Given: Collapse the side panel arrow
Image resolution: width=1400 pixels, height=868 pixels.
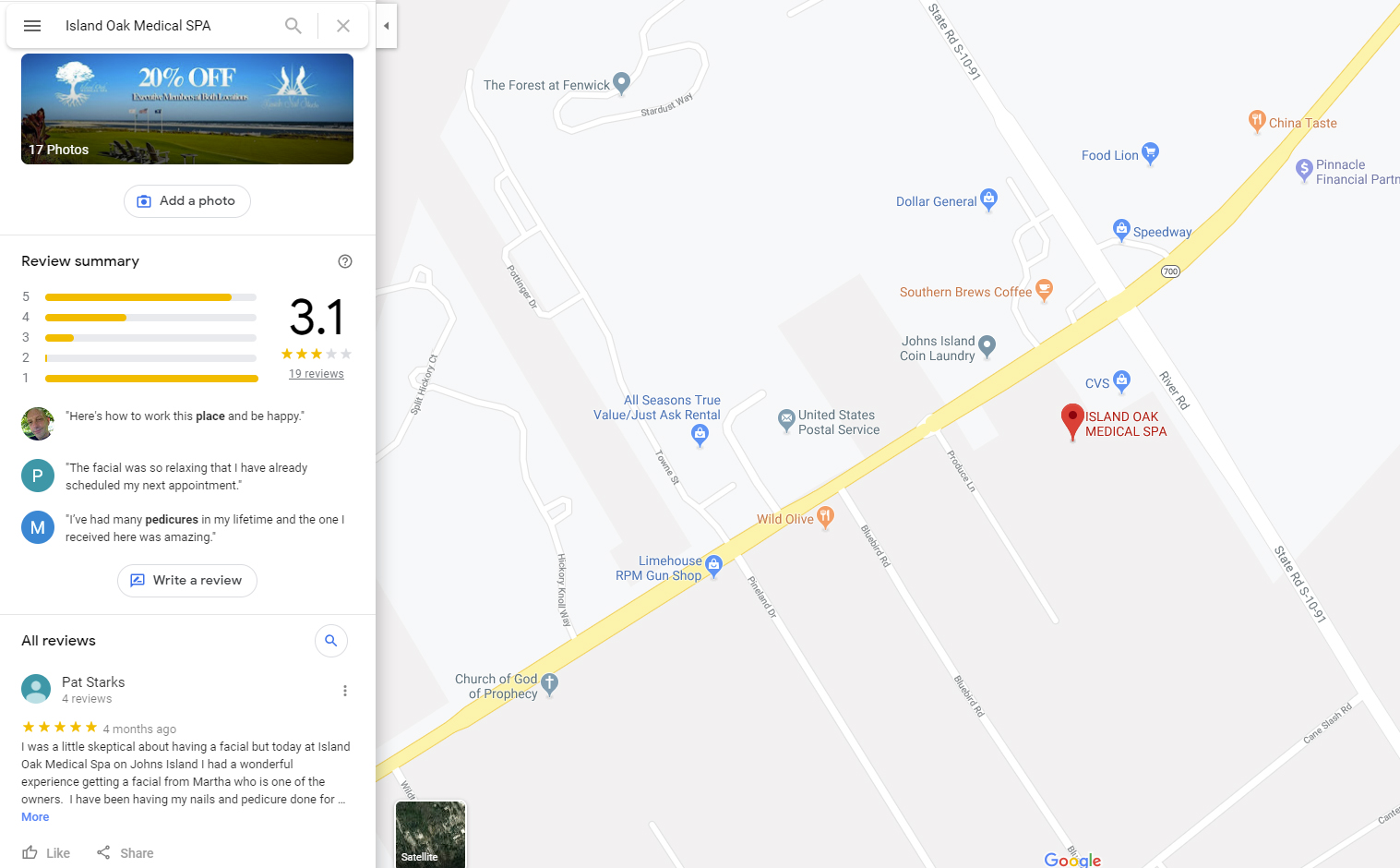Looking at the screenshot, I should click(387, 26).
